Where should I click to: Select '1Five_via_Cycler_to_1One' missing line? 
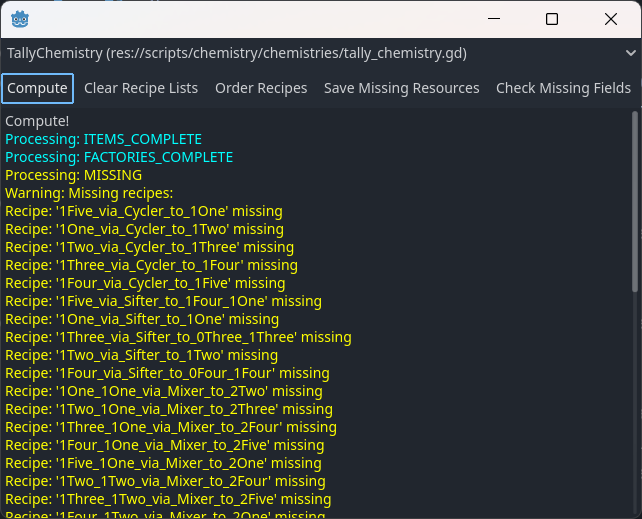(x=144, y=211)
